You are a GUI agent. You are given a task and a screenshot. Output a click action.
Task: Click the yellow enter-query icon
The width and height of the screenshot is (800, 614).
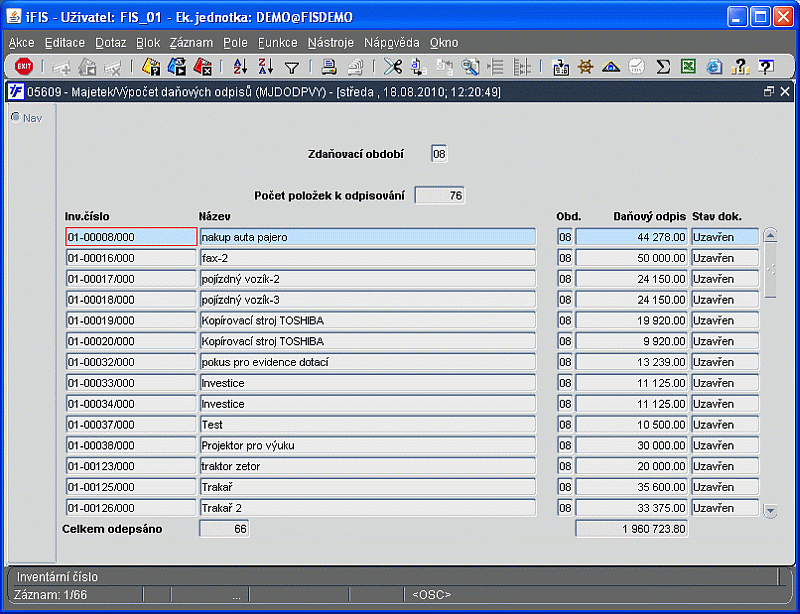pyautogui.click(x=151, y=66)
